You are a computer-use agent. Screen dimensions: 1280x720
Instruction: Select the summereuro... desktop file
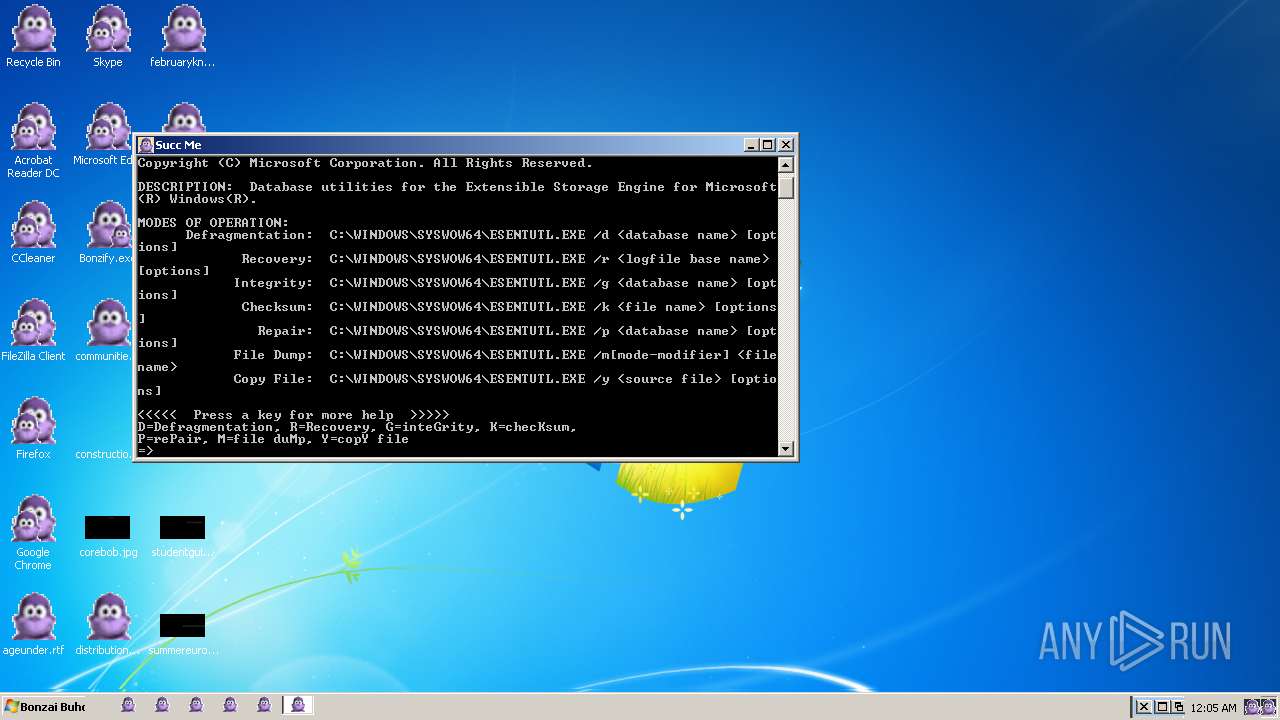pyautogui.click(x=182, y=635)
